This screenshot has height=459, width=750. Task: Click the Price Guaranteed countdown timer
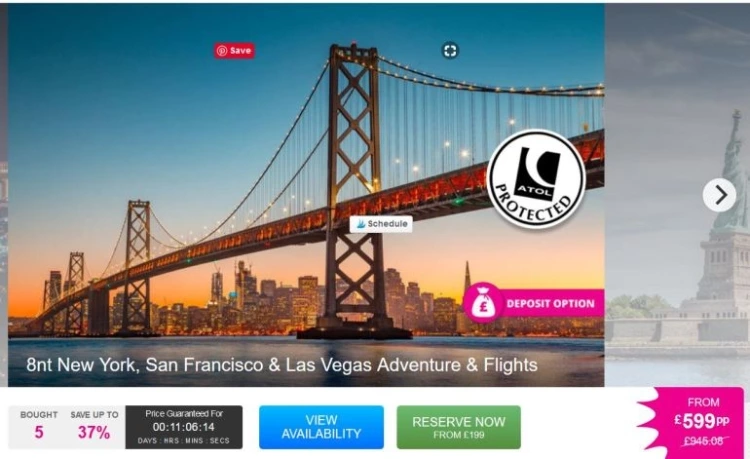point(184,427)
